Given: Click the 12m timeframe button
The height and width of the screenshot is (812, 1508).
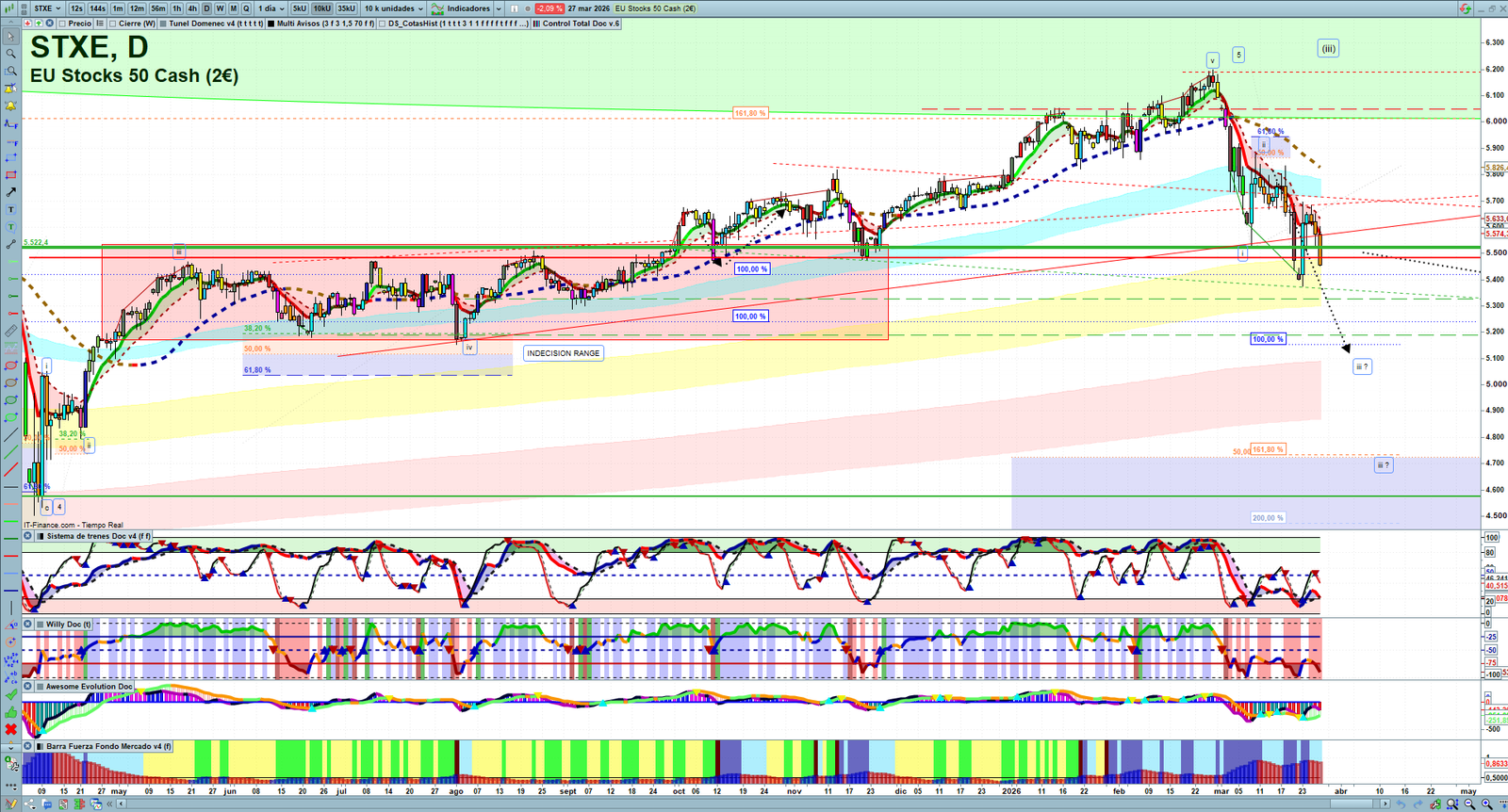Looking at the screenshot, I should pos(137,8).
